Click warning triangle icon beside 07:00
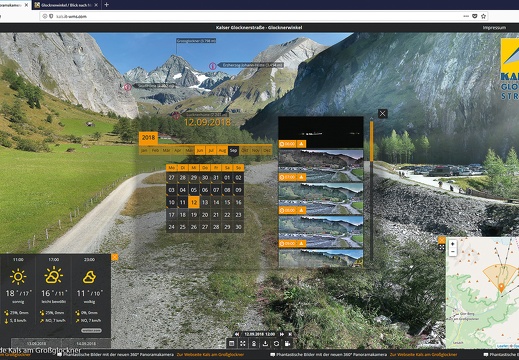Screen dimensions: 519x360 [301, 177]
